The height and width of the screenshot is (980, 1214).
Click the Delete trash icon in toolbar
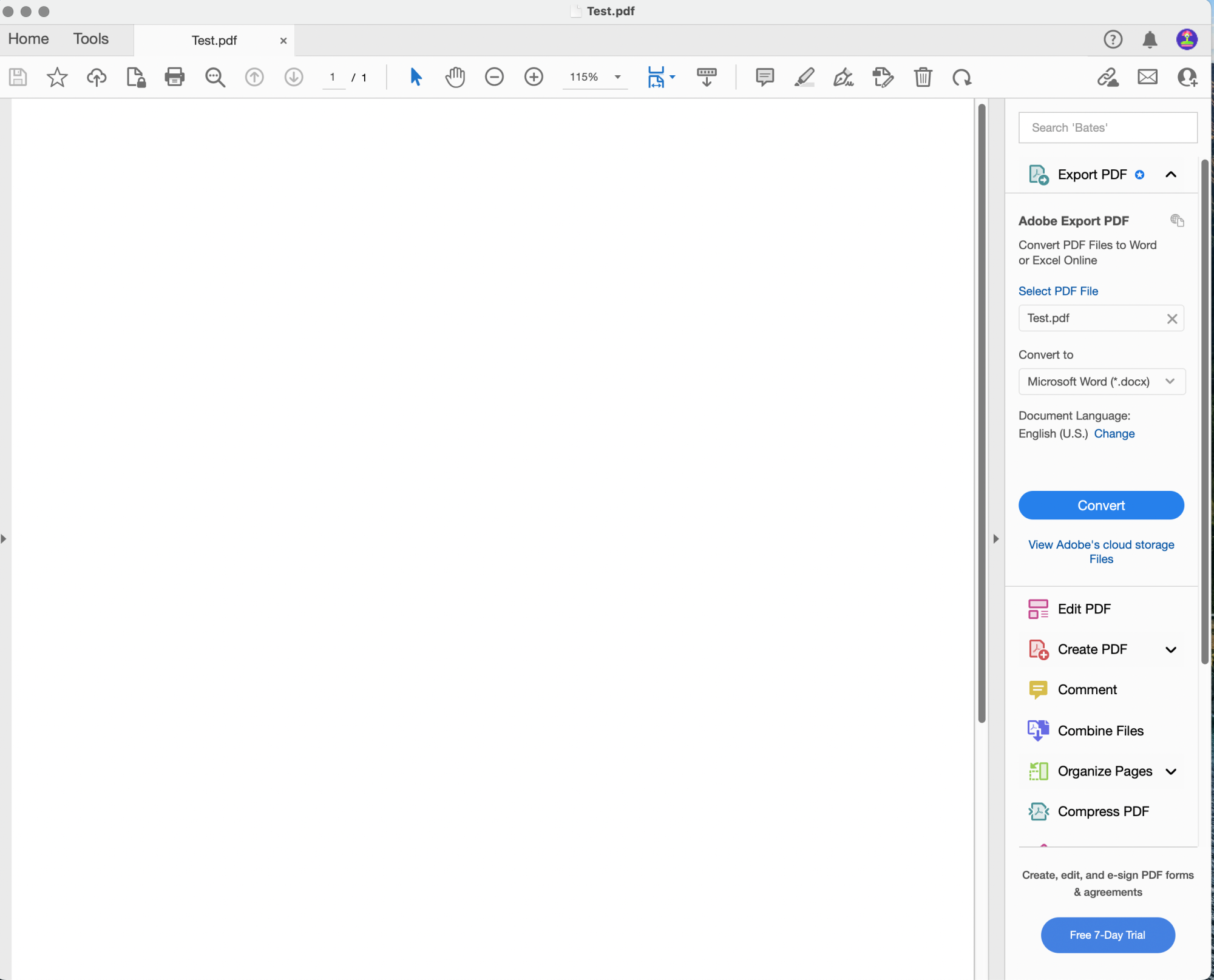[x=923, y=77]
